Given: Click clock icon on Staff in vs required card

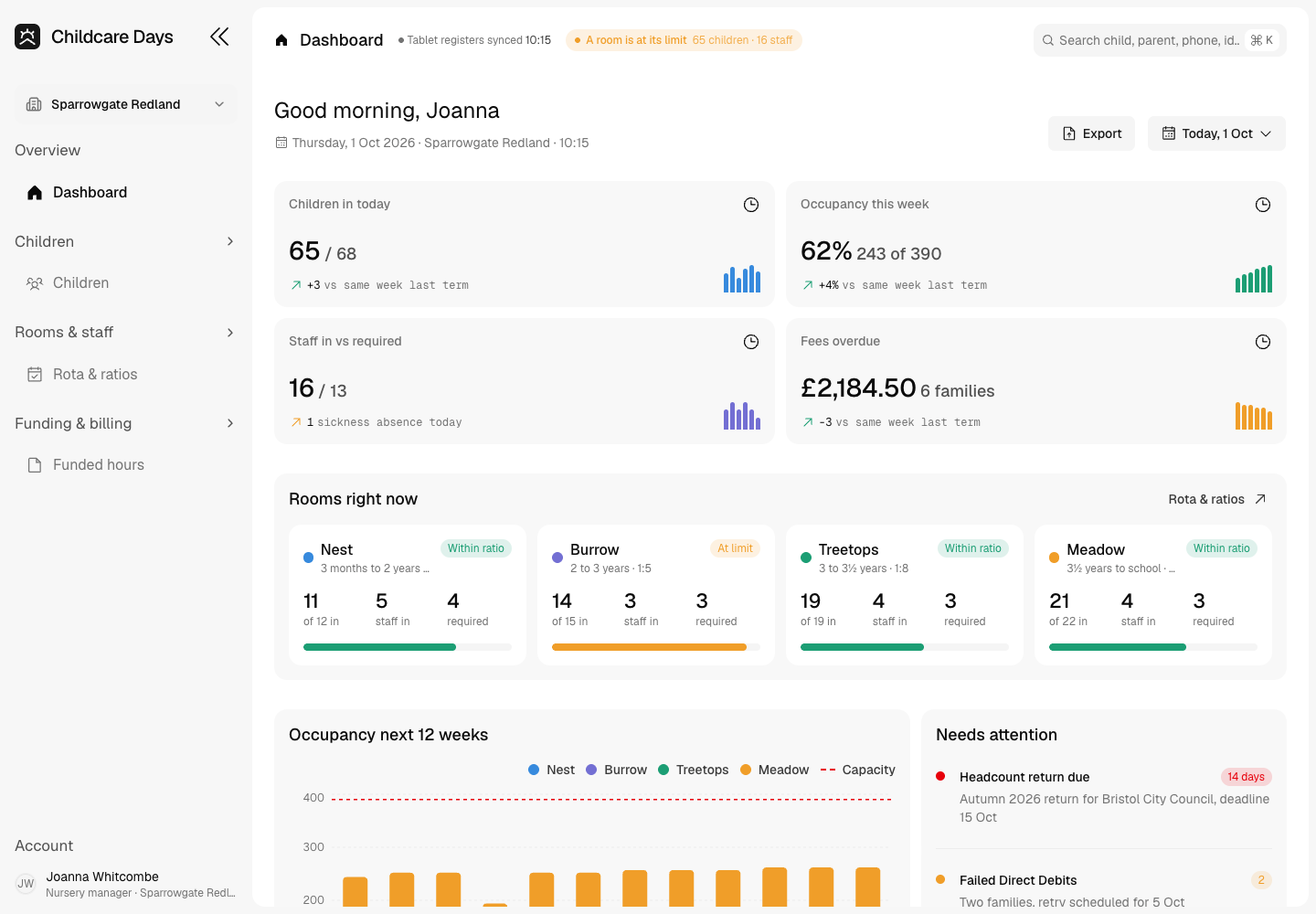Looking at the screenshot, I should 751,342.
